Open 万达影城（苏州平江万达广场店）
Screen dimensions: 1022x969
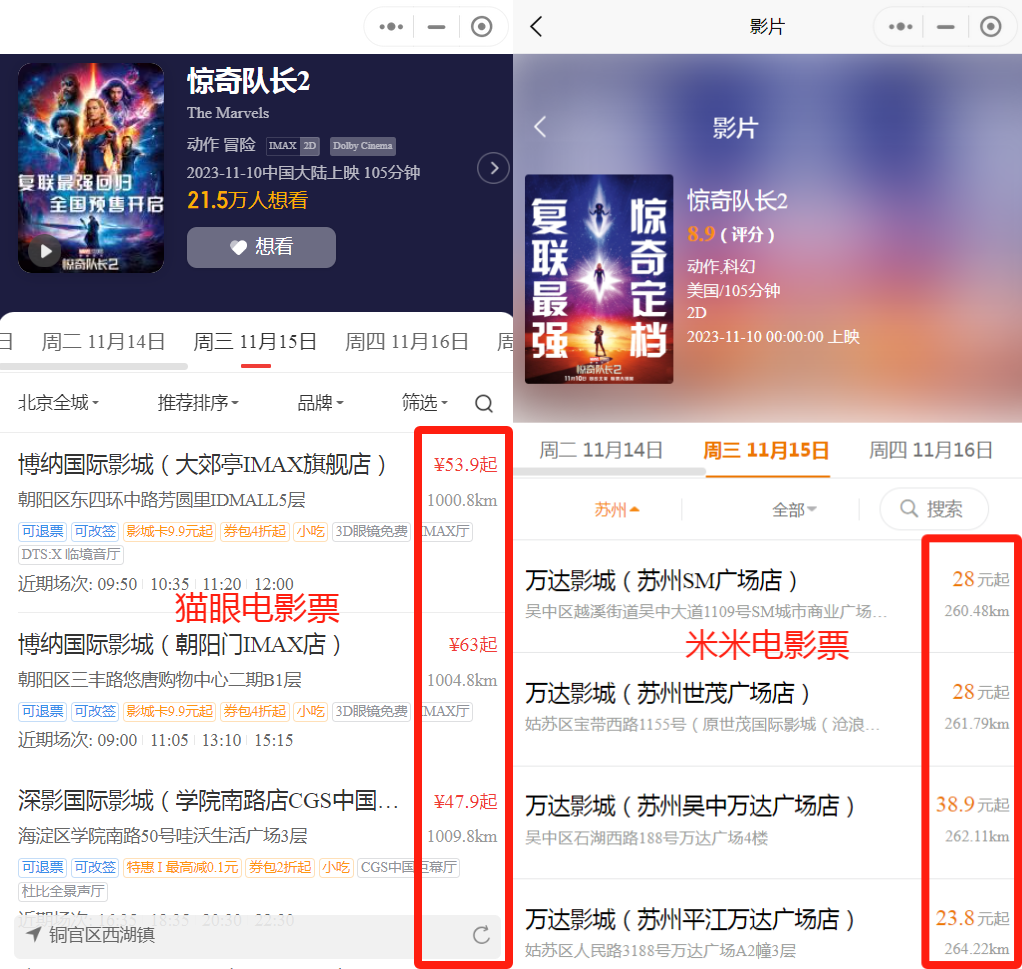(x=690, y=919)
